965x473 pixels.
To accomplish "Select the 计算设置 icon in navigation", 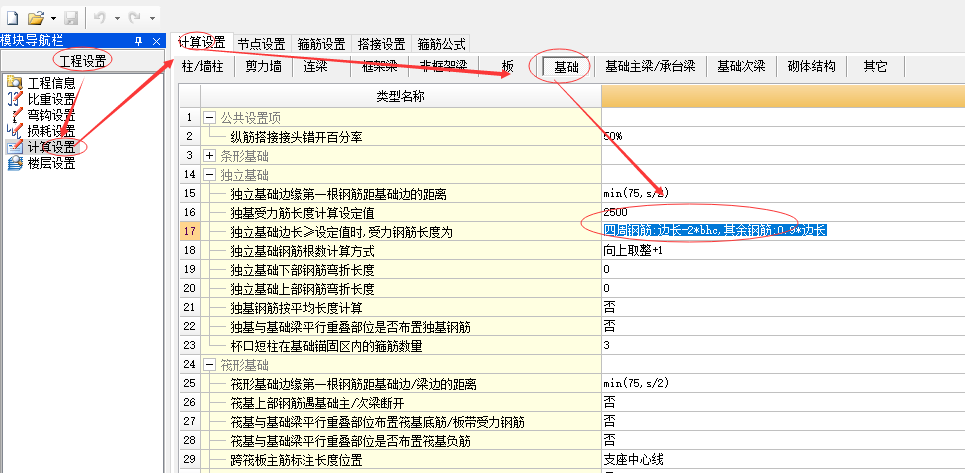I will click(x=13, y=147).
